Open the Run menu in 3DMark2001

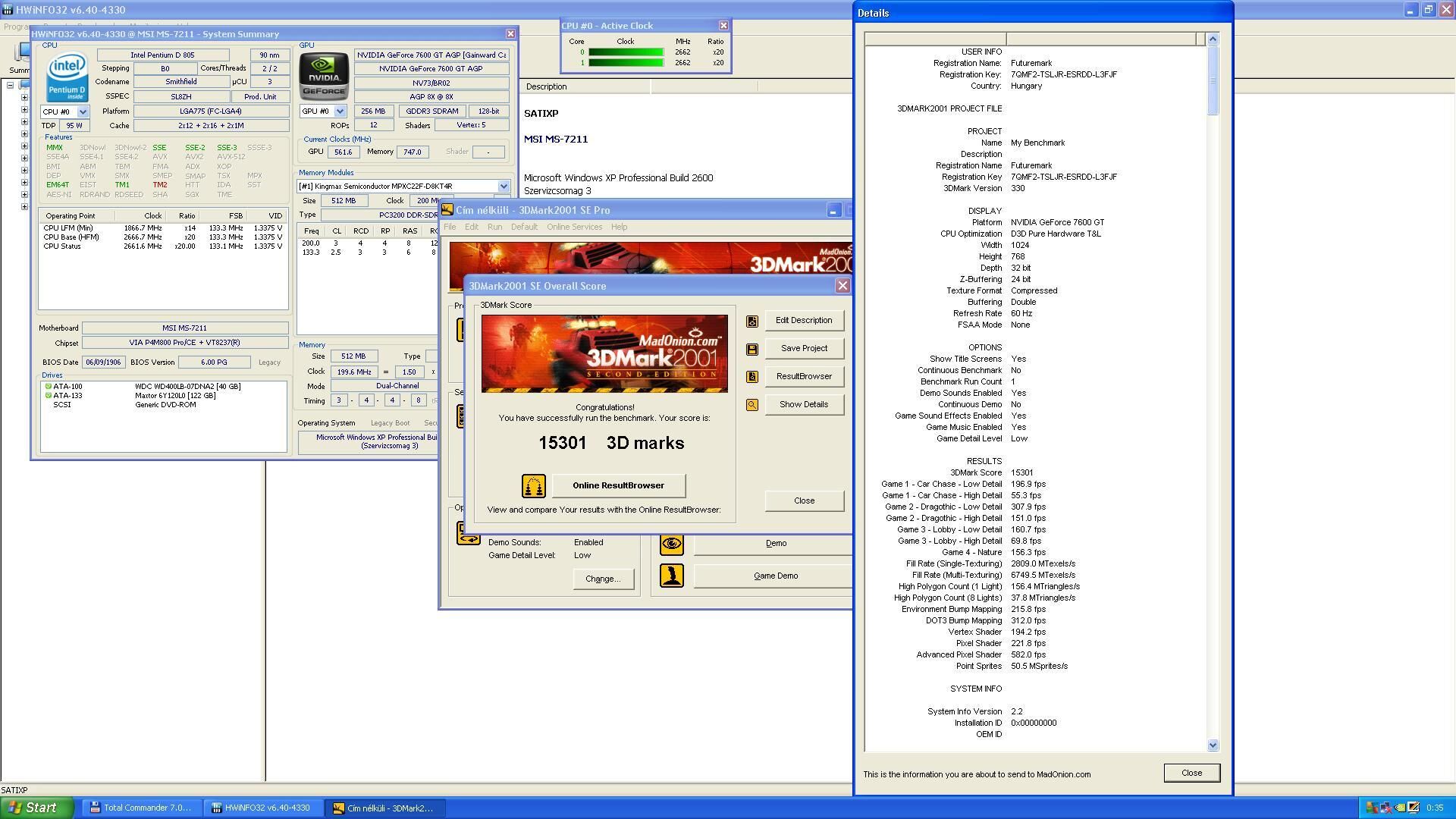point(494,227)
